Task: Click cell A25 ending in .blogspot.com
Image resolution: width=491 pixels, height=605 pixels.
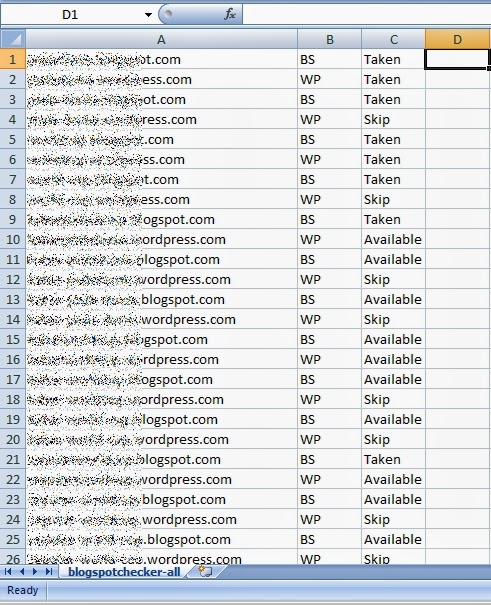Action: point(162,539)
